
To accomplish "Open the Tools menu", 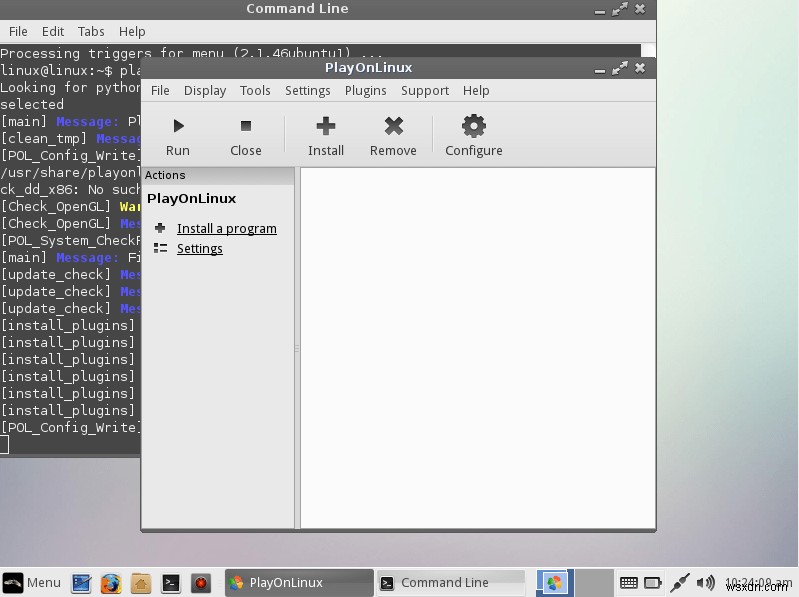I will (x=255, y=90).
